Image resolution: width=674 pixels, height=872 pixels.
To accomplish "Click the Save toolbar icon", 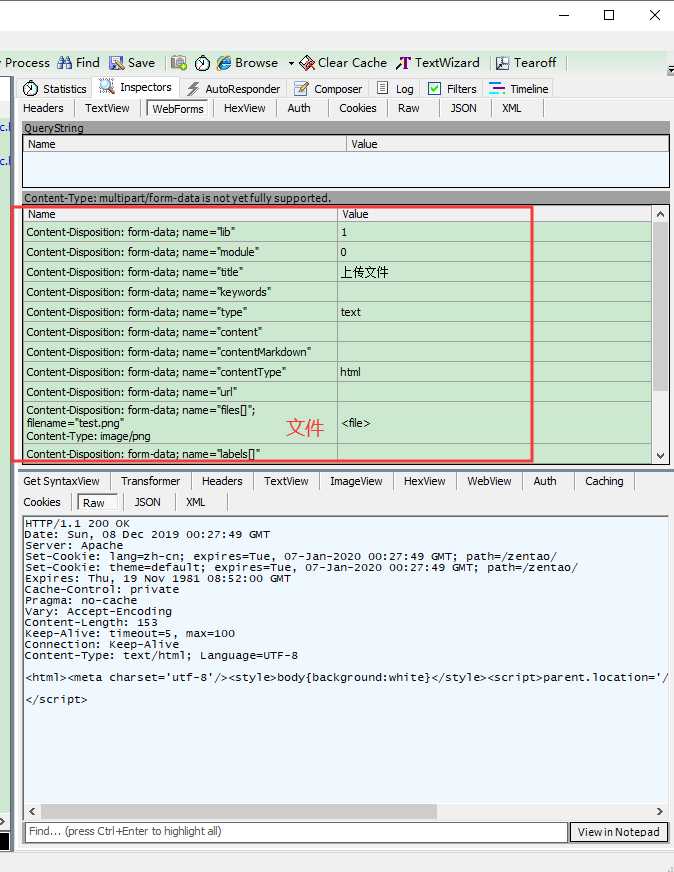I will point(116,63).
